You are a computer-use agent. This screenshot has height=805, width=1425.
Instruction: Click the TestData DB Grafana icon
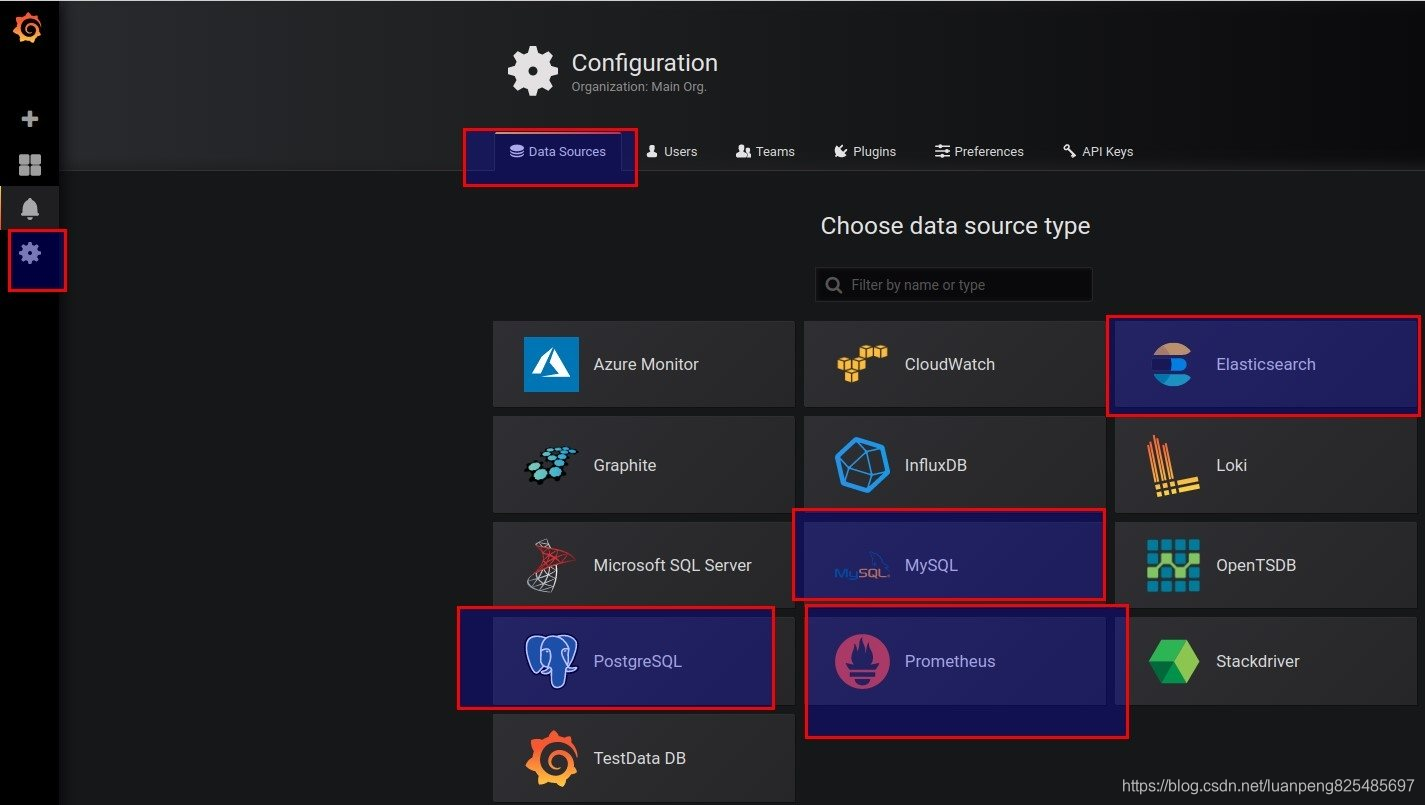click(551, 758)
